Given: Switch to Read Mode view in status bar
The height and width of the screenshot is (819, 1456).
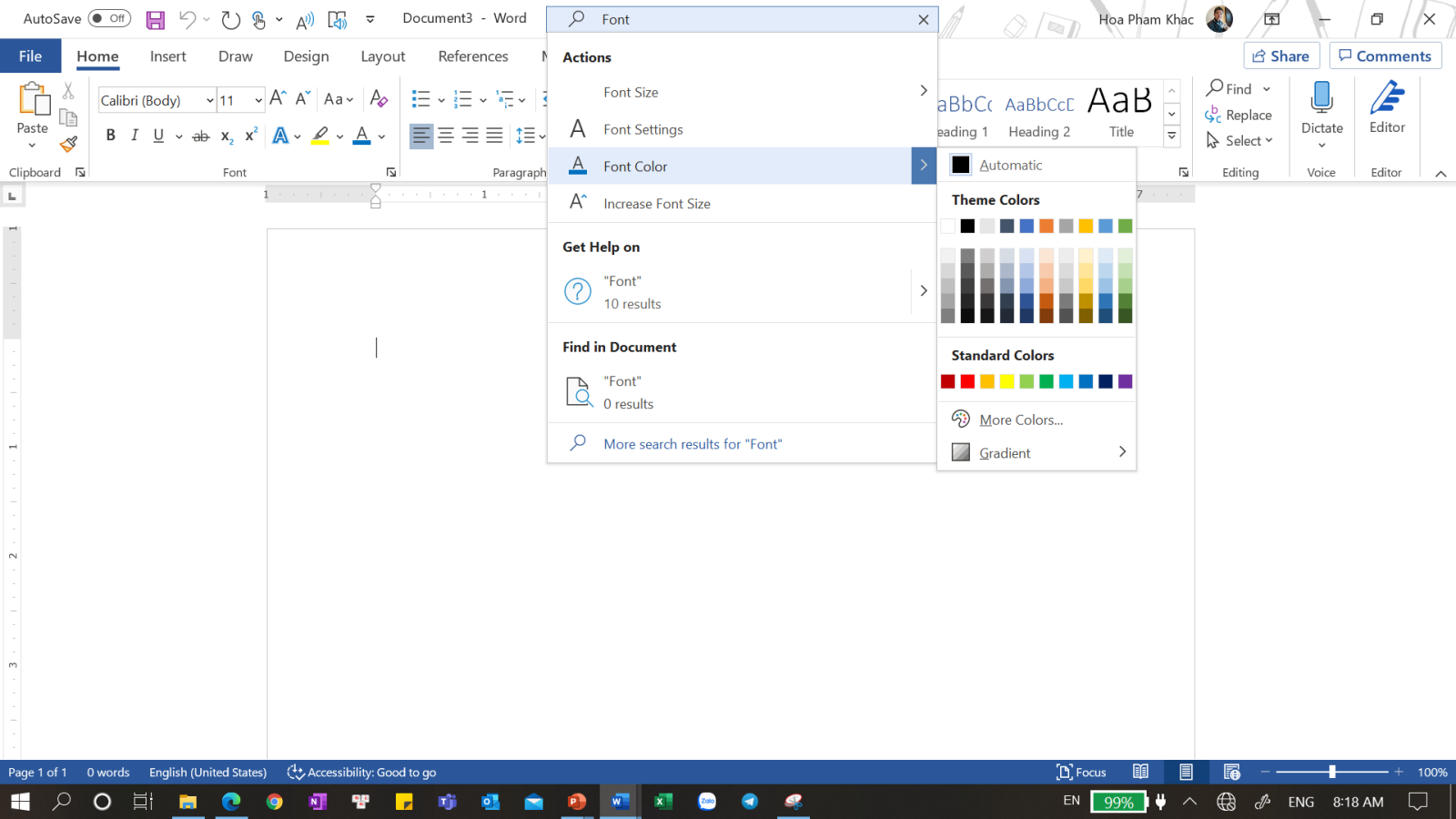Looking at the screenshot, I should [1140, 772].
